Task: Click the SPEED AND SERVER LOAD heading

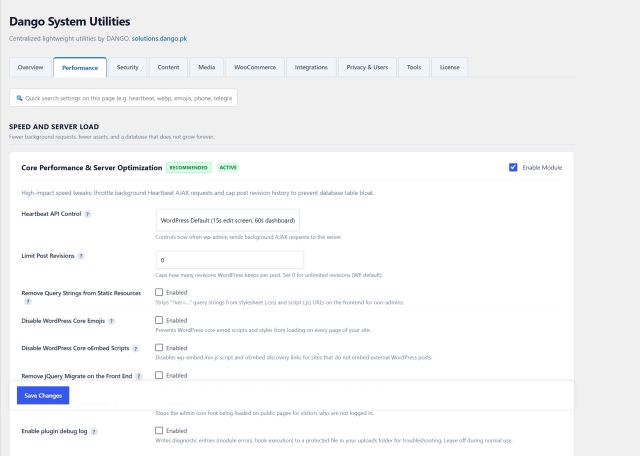Action: click(x=54, y=127)
